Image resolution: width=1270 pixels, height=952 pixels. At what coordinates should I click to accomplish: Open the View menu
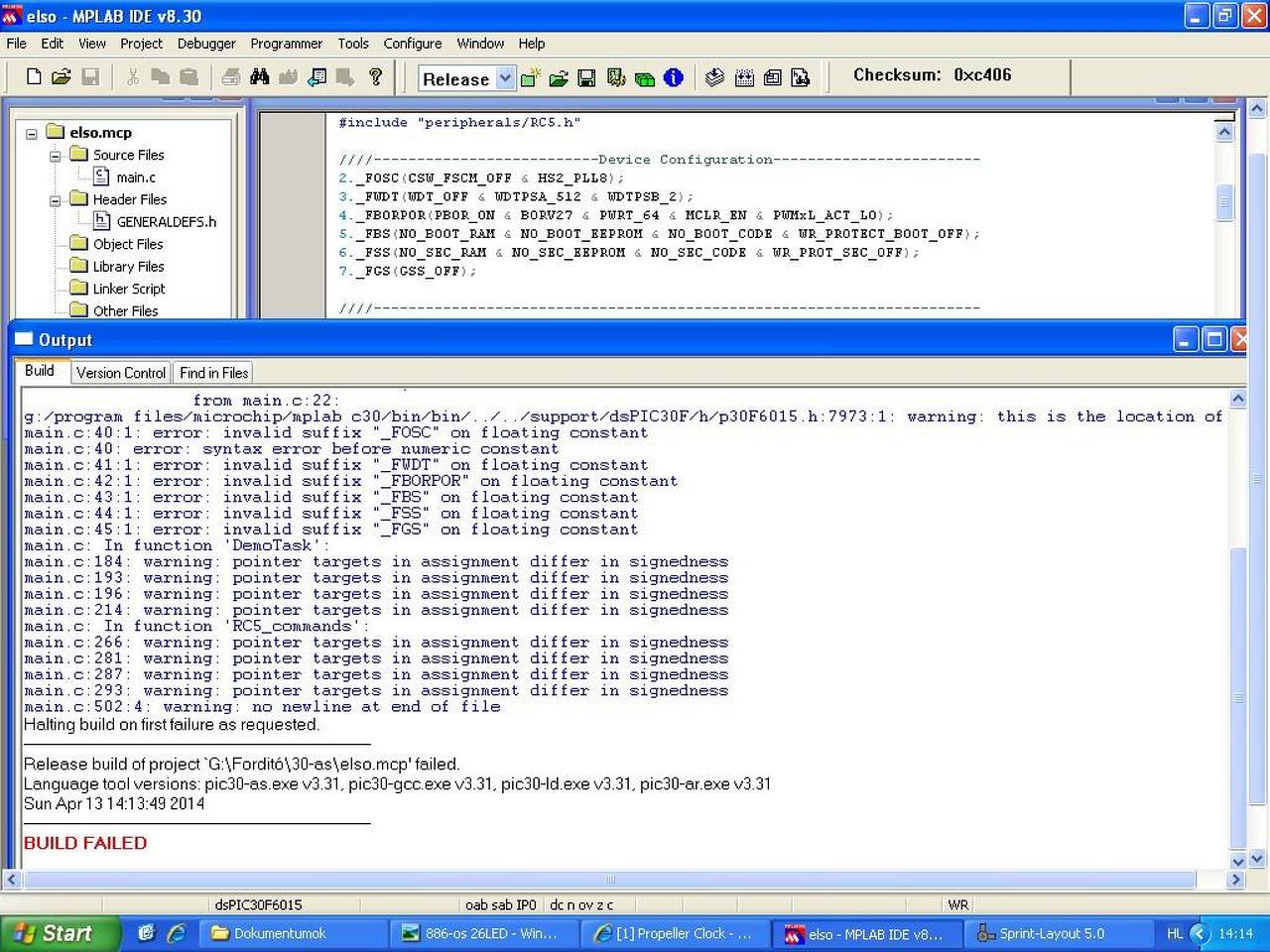(x=92, y=44)
